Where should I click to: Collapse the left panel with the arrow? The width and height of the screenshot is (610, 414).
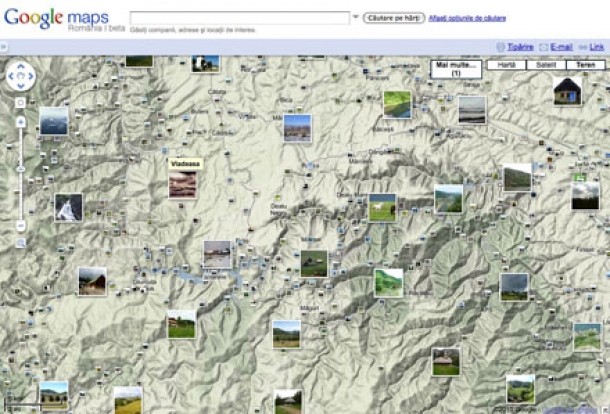tap(4, 47)
